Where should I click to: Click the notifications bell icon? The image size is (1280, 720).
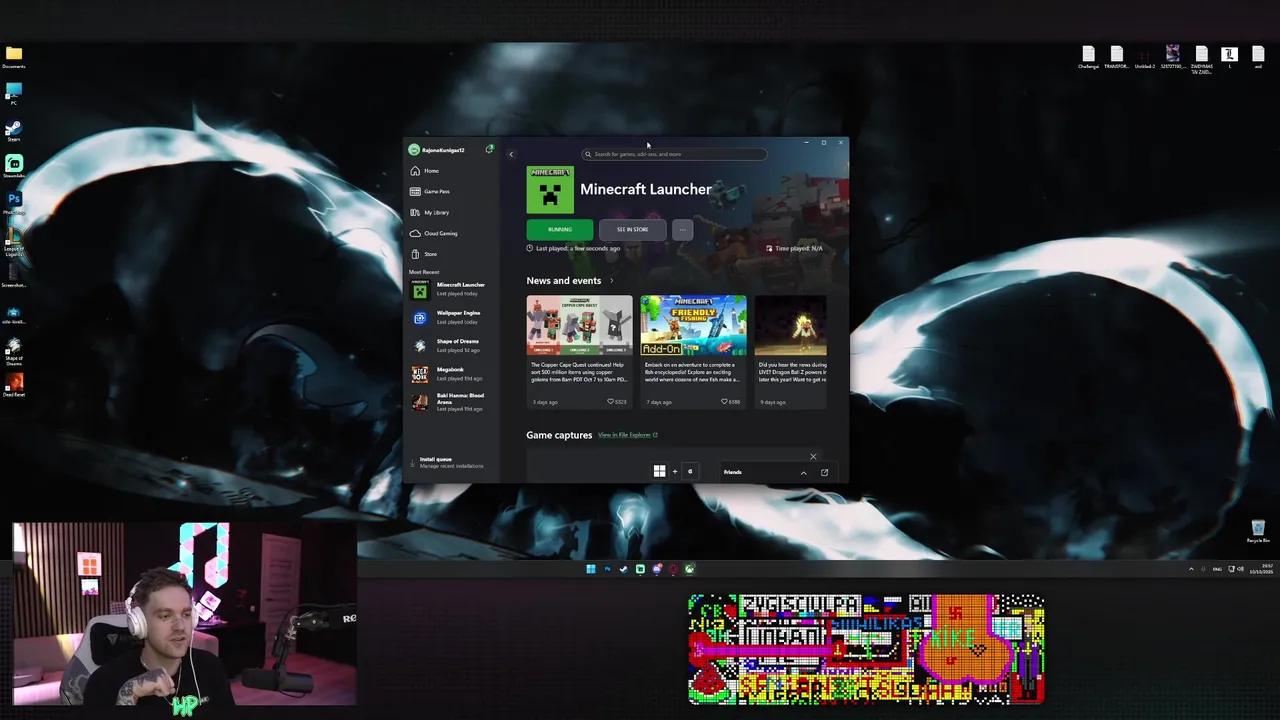coord(489,149)
